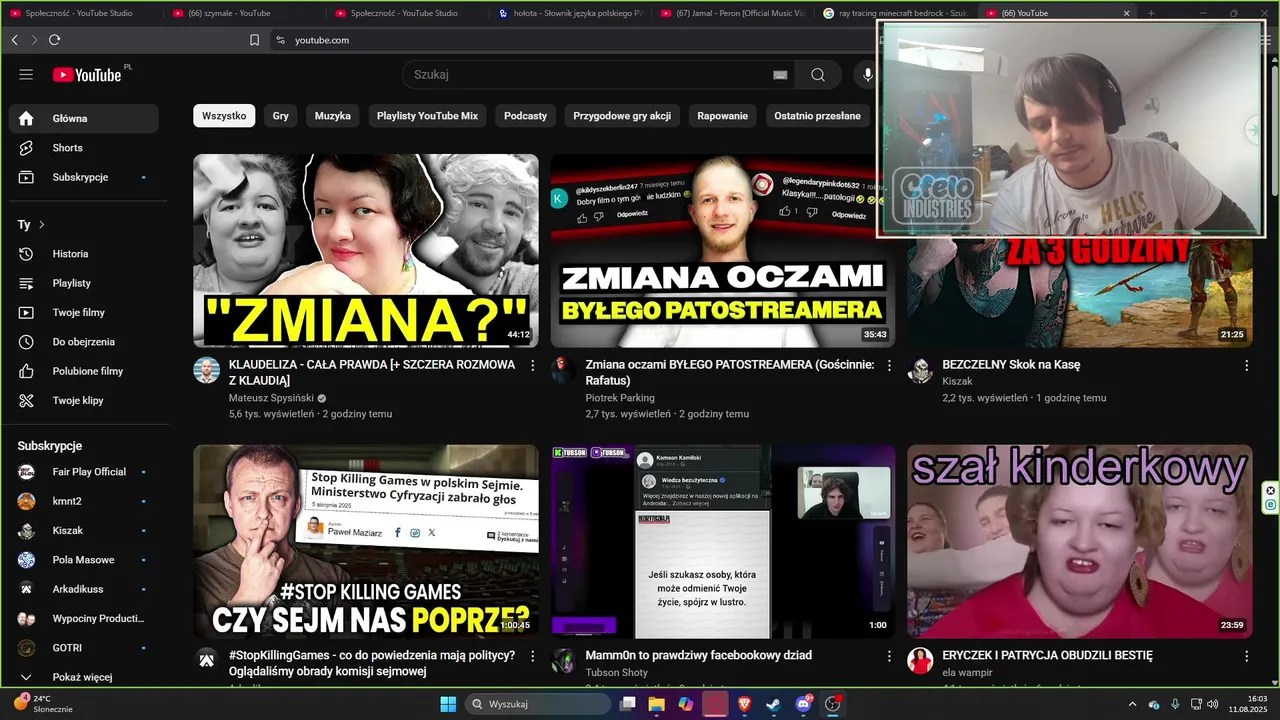The image size is (1280, 720).
Task: Open Discord from the taskbar
Action: pos(803,704)
